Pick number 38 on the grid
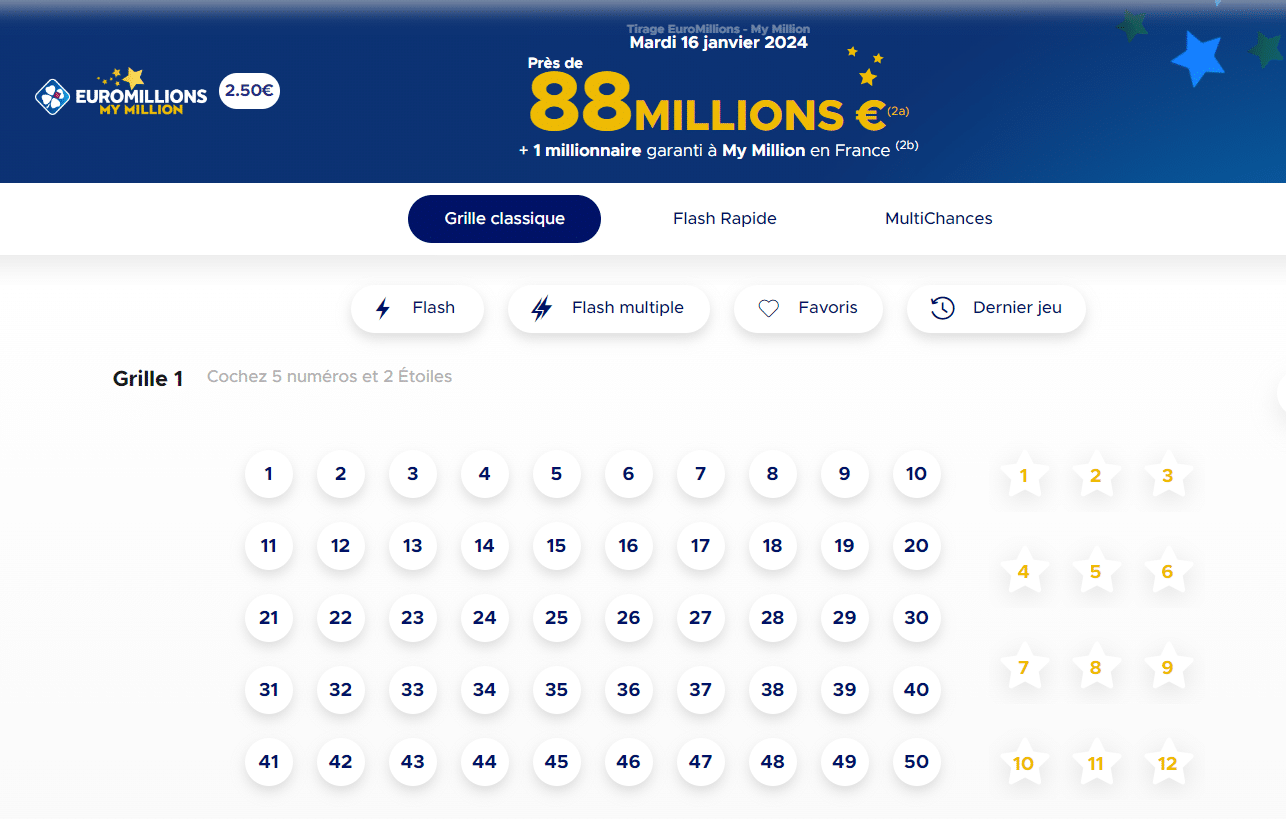1286x819 pixels. click(x=773, y=690)
